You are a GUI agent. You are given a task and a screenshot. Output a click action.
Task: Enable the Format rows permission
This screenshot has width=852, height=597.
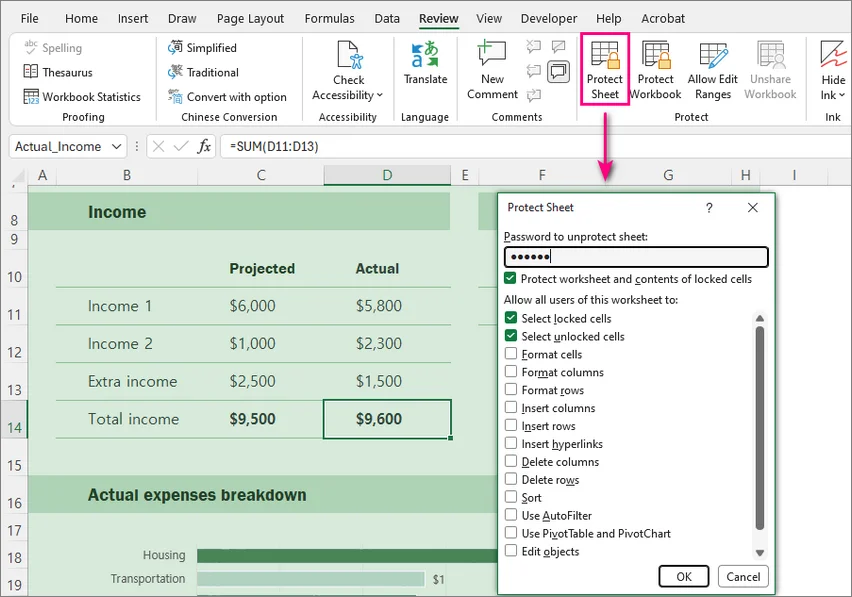pos(511,389)
